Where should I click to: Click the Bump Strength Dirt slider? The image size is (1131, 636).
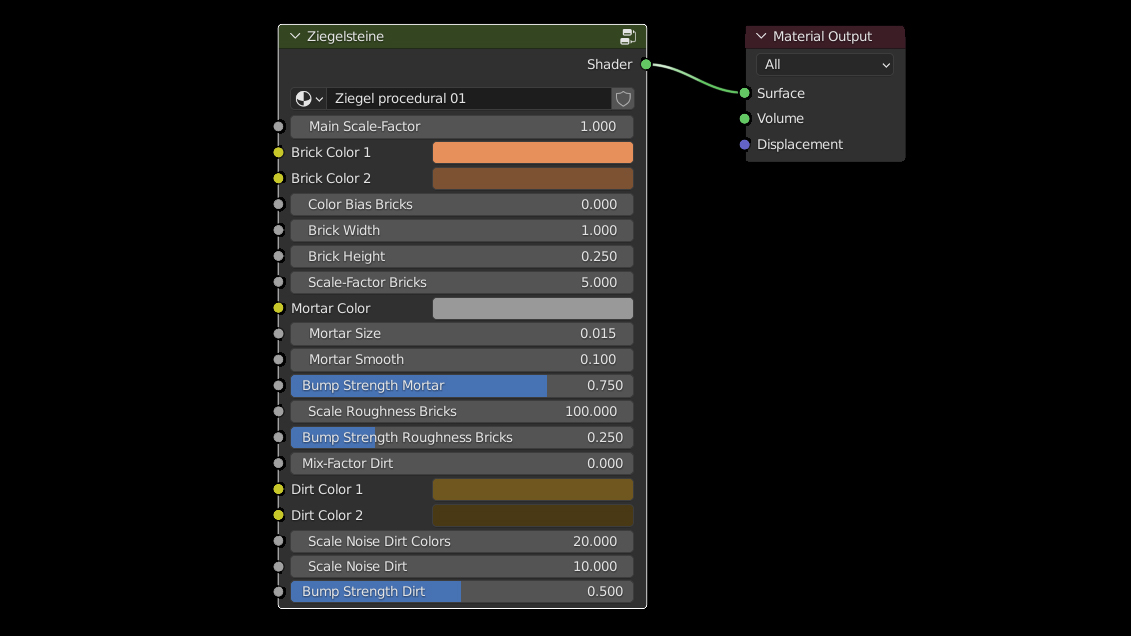(x=462, y=591)
